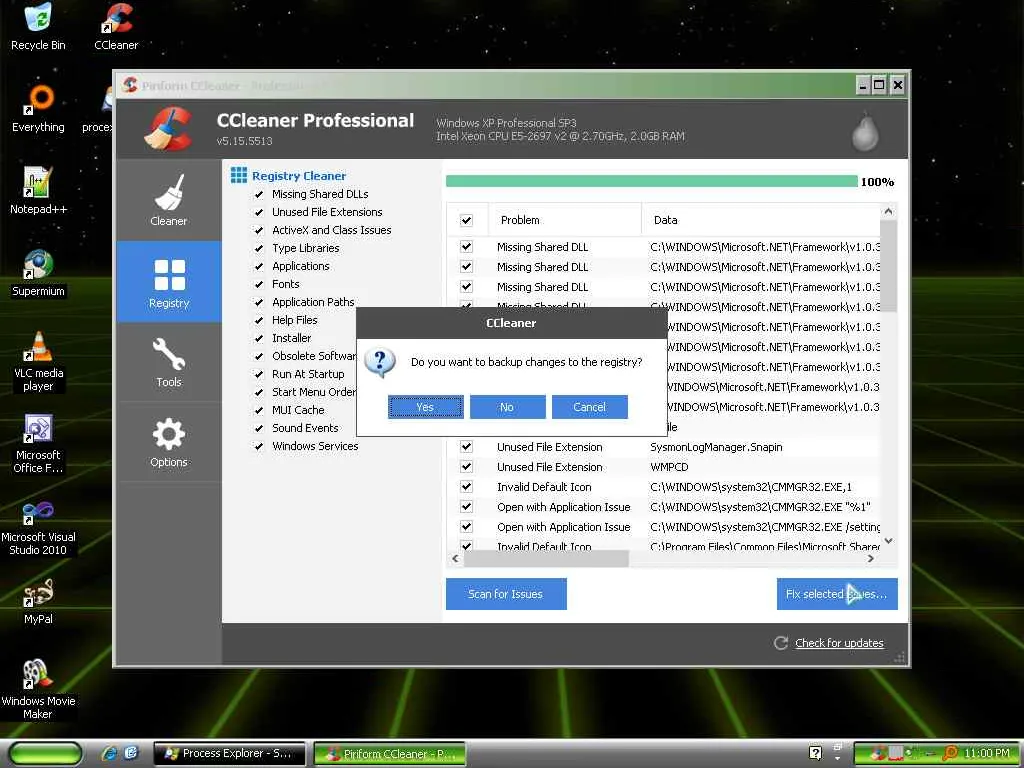Open the Tools section
Screen dimensions: 1024x768
pos(169,362)
